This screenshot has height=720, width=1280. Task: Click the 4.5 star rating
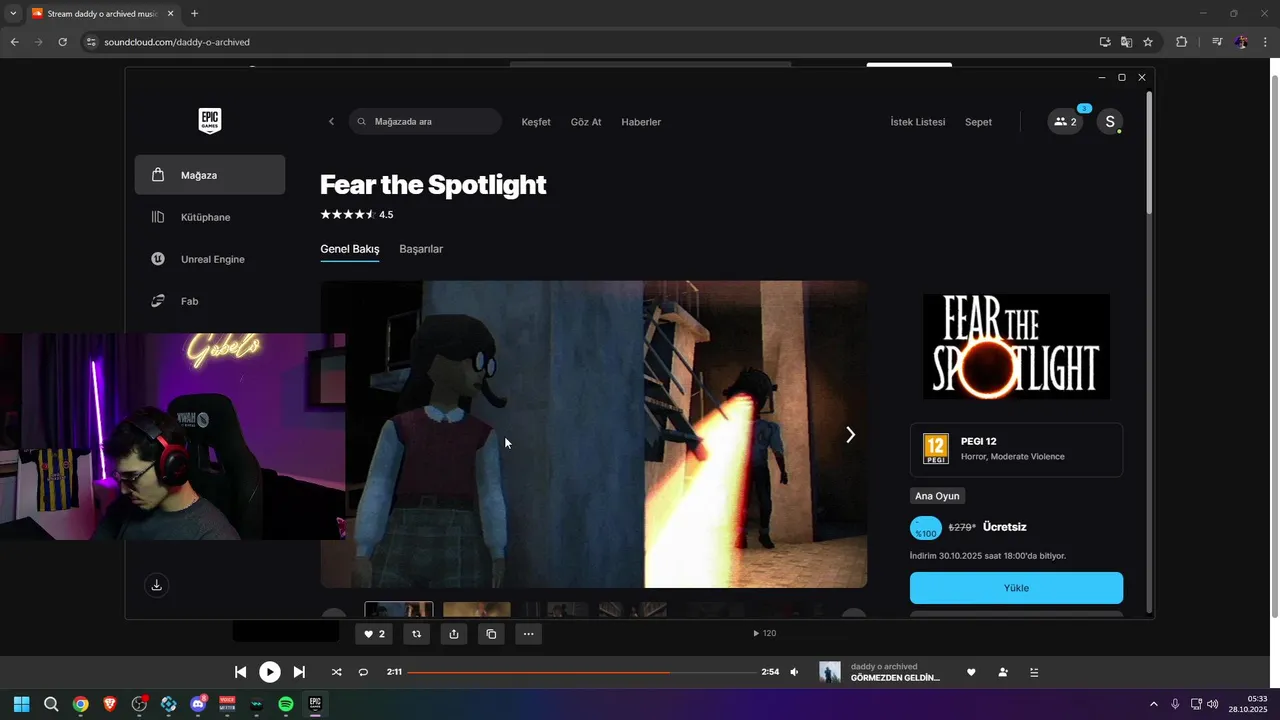[x=357, y=215]
